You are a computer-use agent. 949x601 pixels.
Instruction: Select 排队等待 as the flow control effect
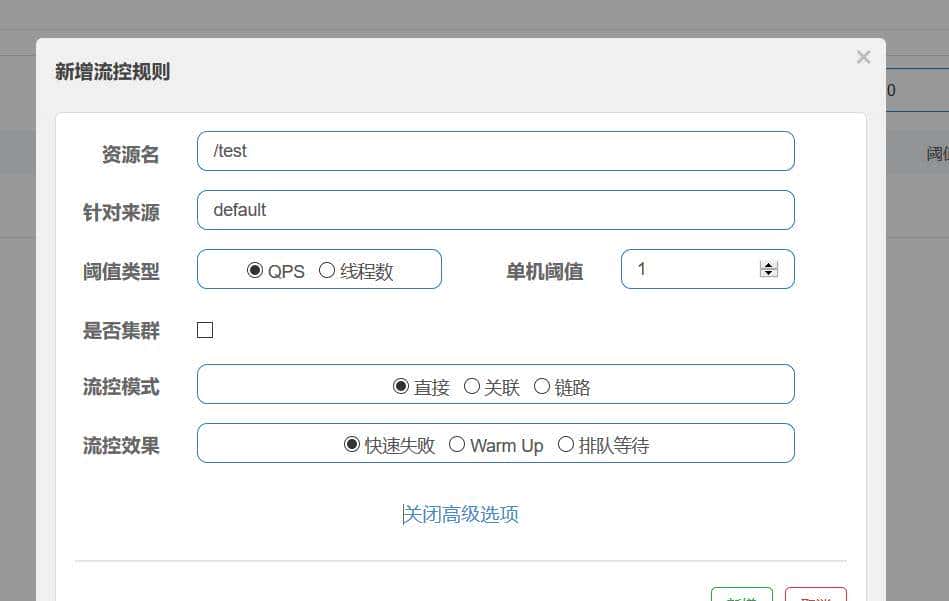(x=565, y=445)
